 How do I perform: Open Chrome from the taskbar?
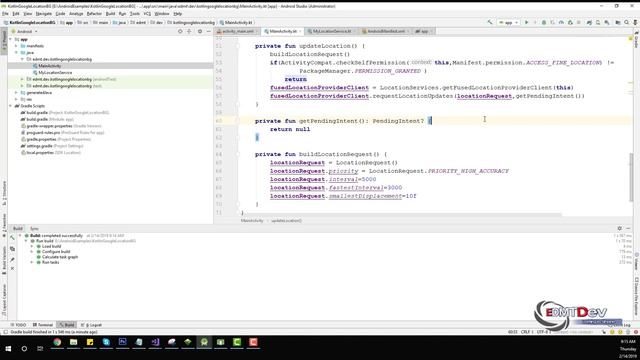(57, 342)
